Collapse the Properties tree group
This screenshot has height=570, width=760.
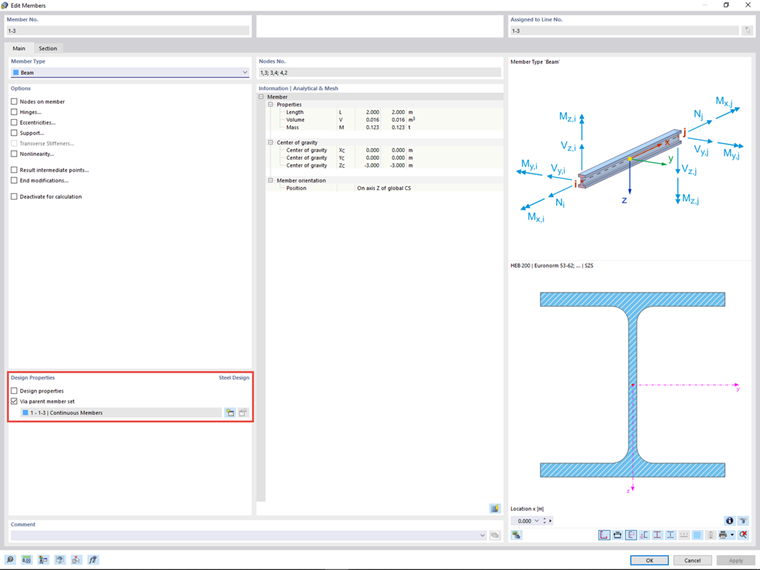(271, 104)
